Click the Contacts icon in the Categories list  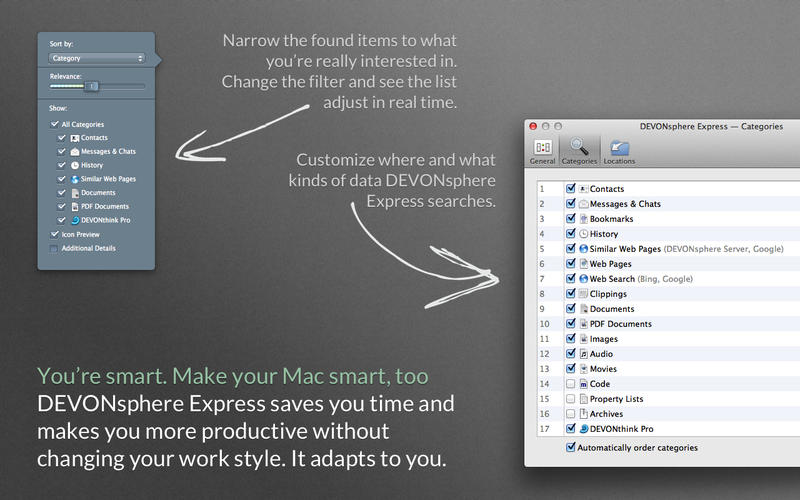[x=584, y=189]
